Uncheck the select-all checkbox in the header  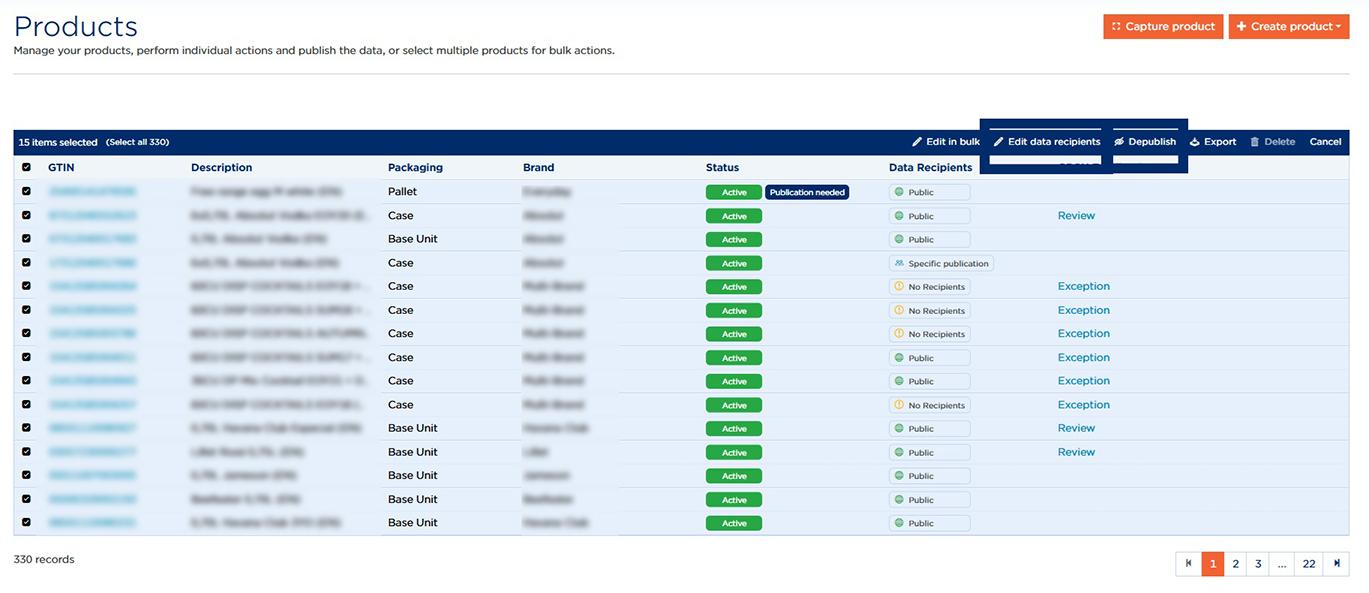click(26, 167)
